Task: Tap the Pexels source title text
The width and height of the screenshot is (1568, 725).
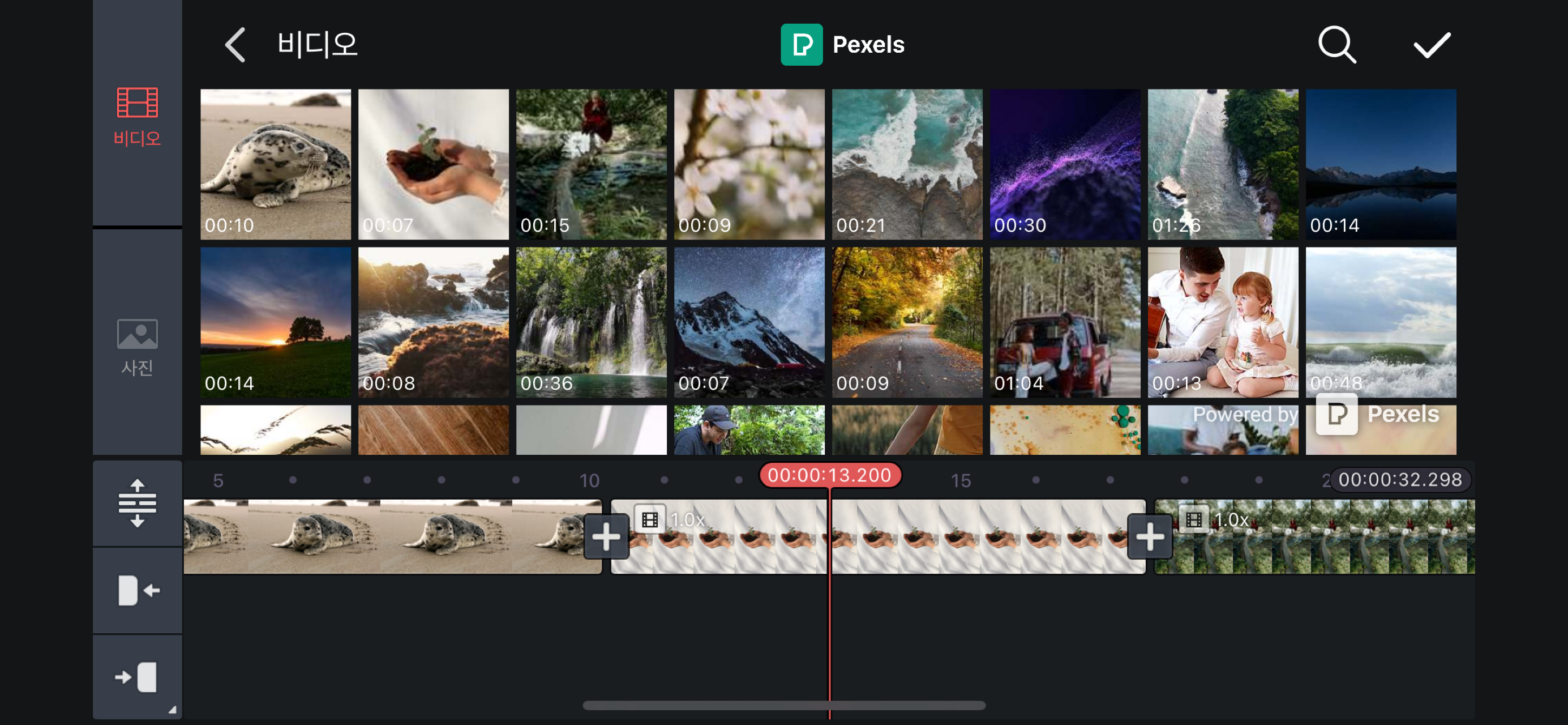Action: pyautogui.click(x=868, y=45)
